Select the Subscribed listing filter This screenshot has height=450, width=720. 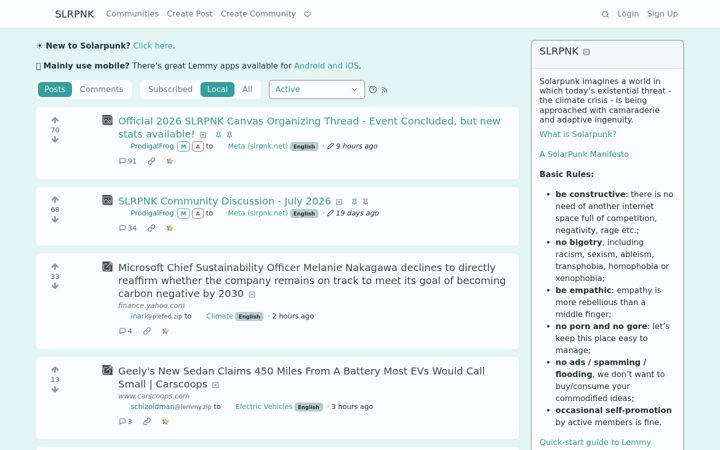click(x=170, y=90)
